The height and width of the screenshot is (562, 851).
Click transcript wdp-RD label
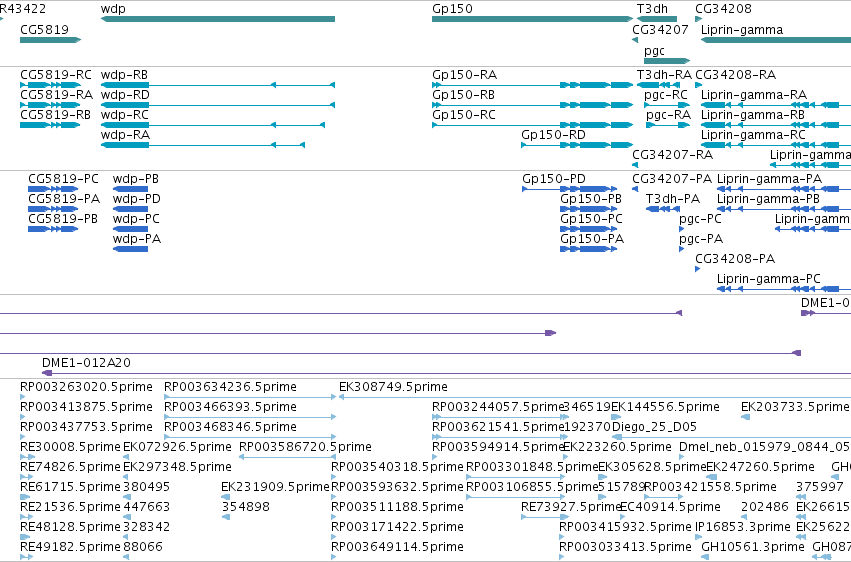[x=125, y=94]
